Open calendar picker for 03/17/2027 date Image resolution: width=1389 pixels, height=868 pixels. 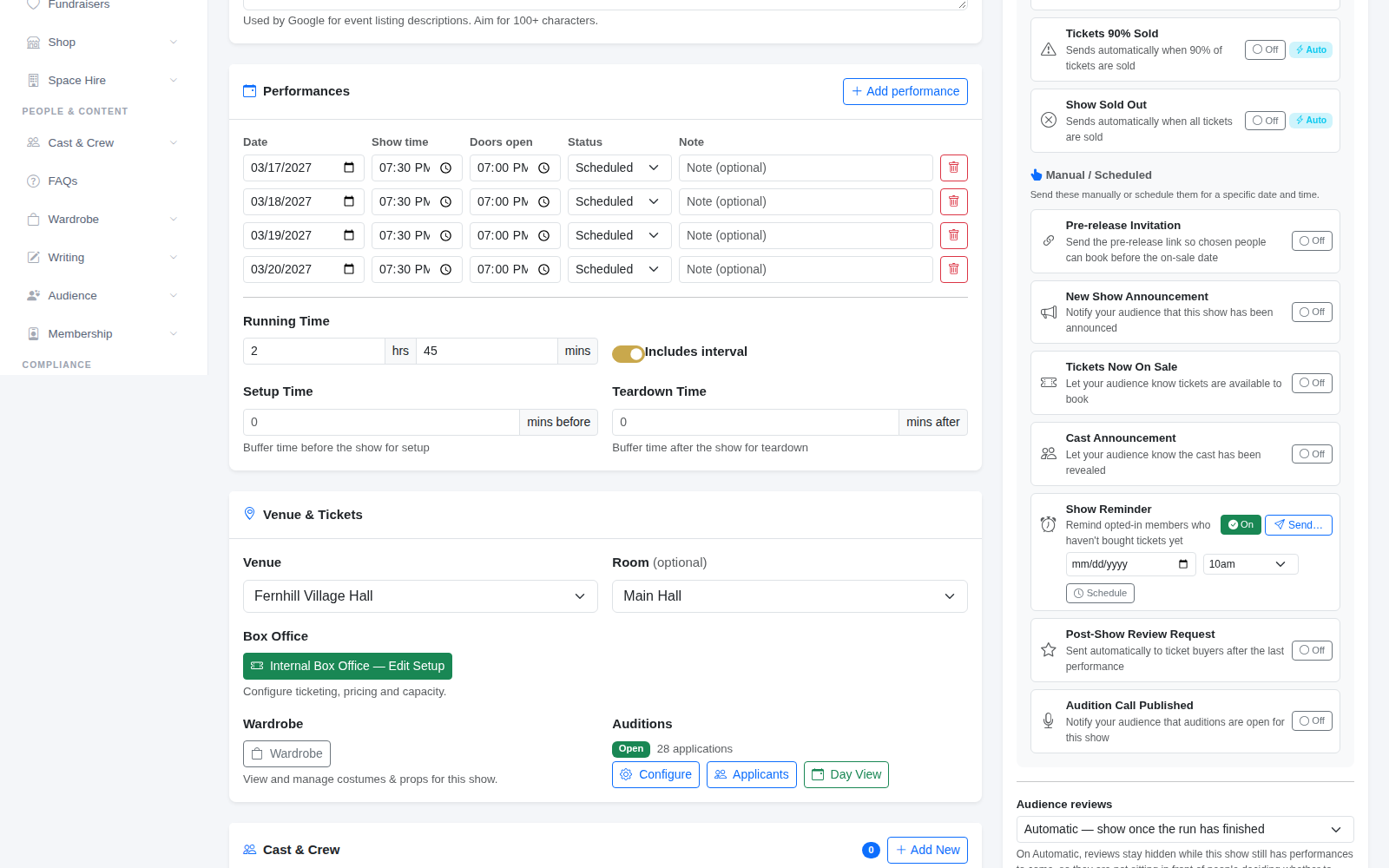point(349,168)
